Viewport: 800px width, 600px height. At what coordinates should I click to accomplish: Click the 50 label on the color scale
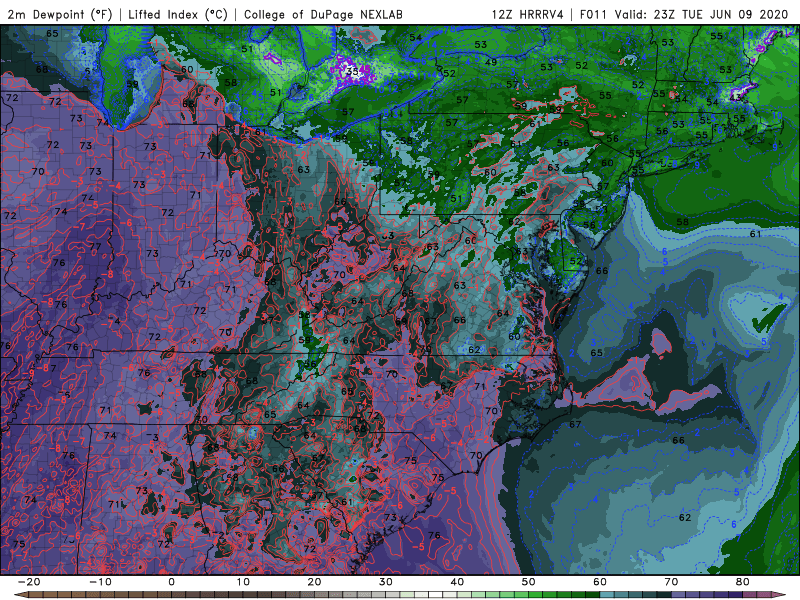[529, 582]
